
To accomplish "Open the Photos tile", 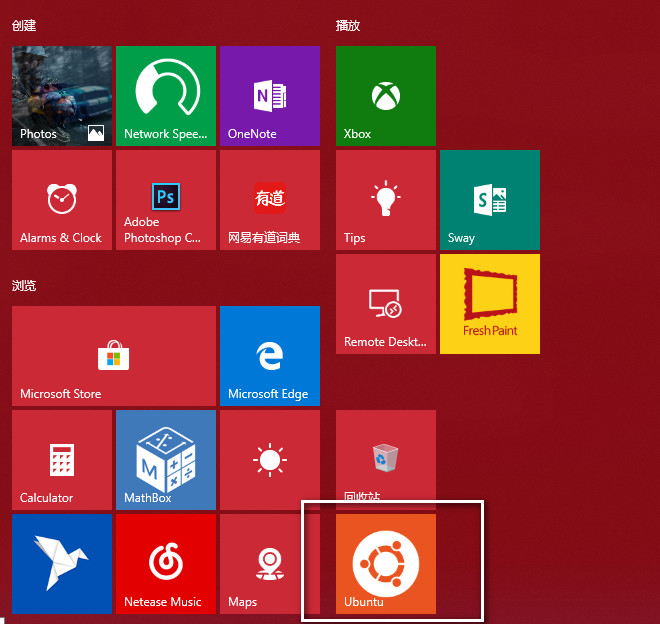I will 61,96.
